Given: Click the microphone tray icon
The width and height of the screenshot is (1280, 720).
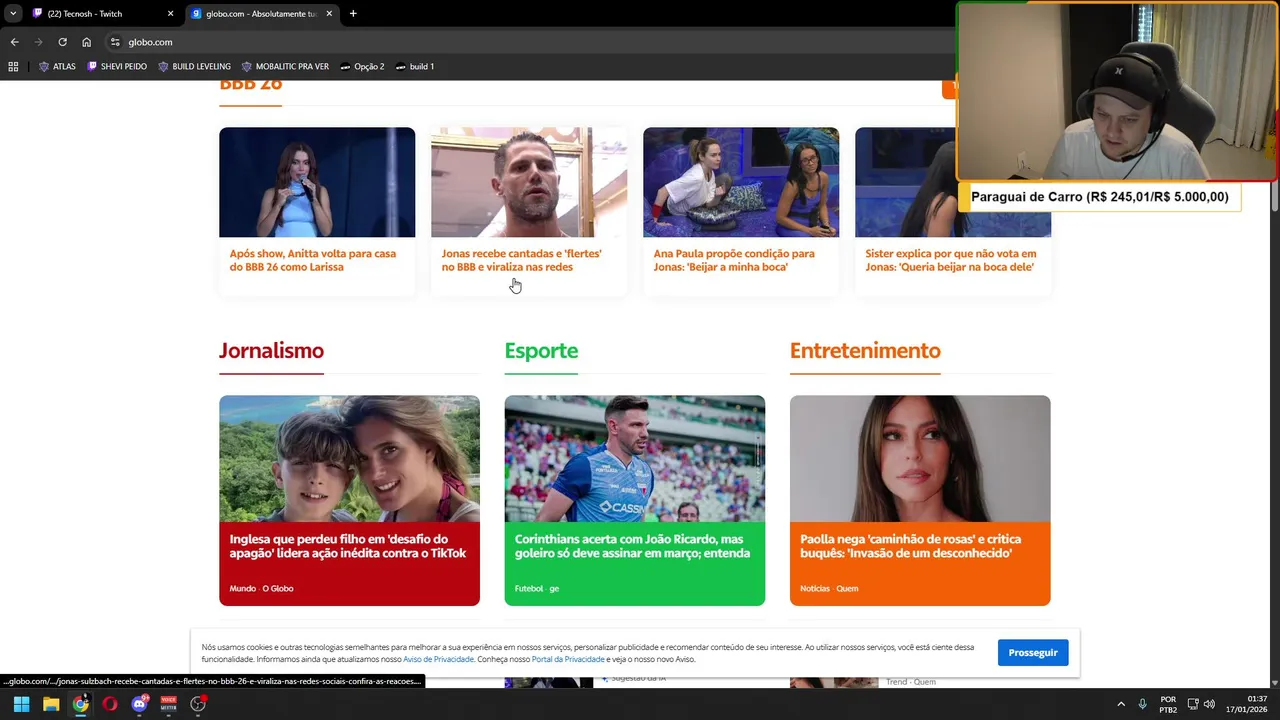Looking at the screenshot, I should click(x=1143, y=704).
